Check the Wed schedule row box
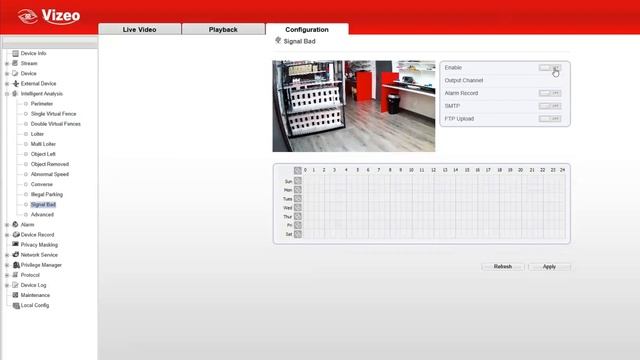The height and width of the screenshot is (360, 640). (x=298, y=207)
